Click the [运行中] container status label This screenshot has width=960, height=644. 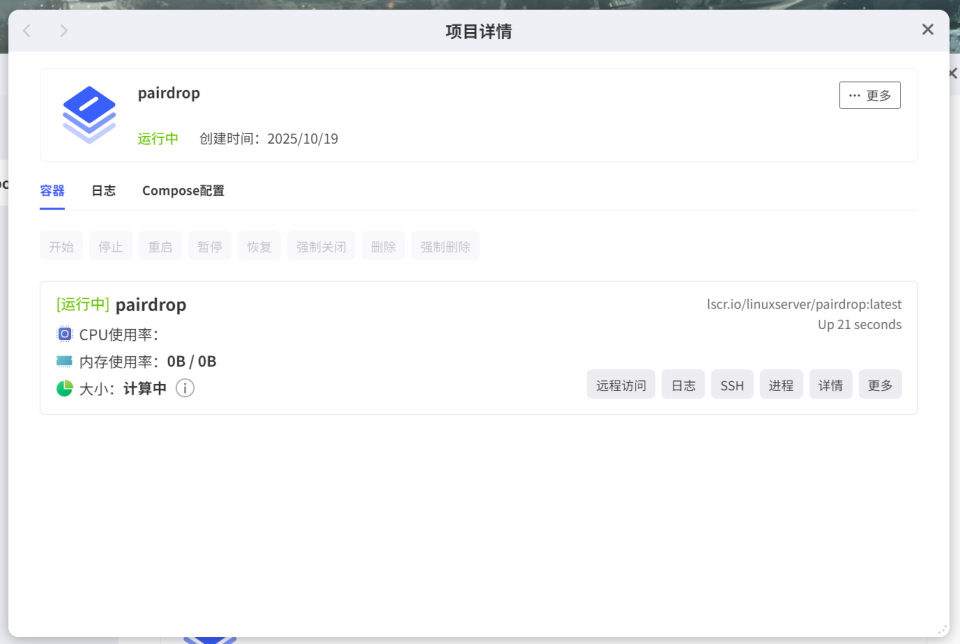pos(83,304)
